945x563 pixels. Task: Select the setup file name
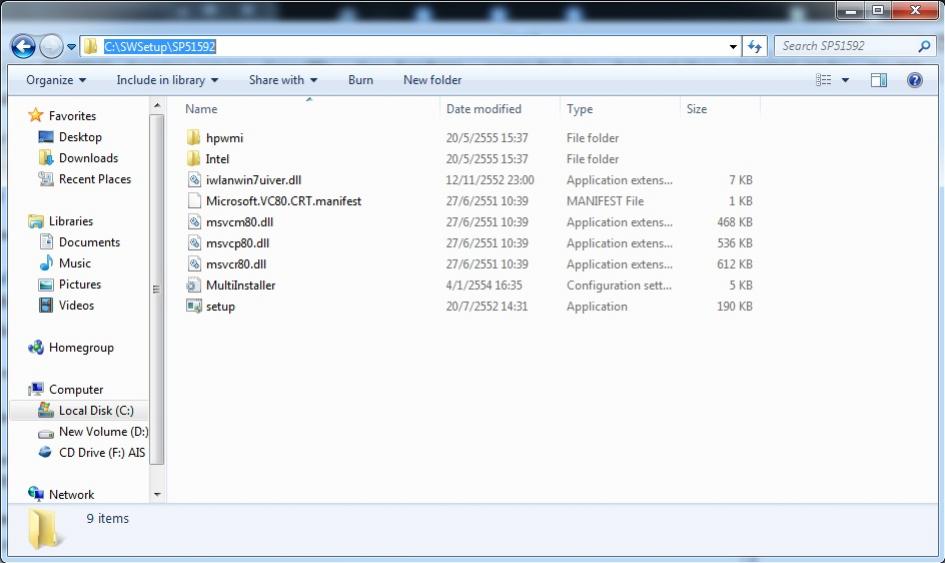[221, 307]
